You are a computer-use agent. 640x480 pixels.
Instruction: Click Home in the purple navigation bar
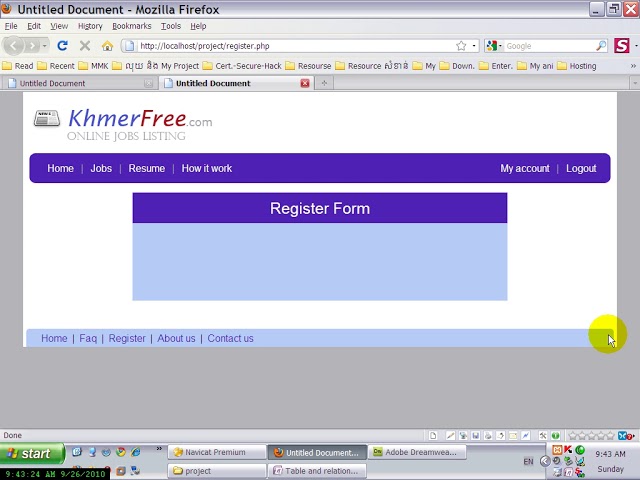coord(60,169)
